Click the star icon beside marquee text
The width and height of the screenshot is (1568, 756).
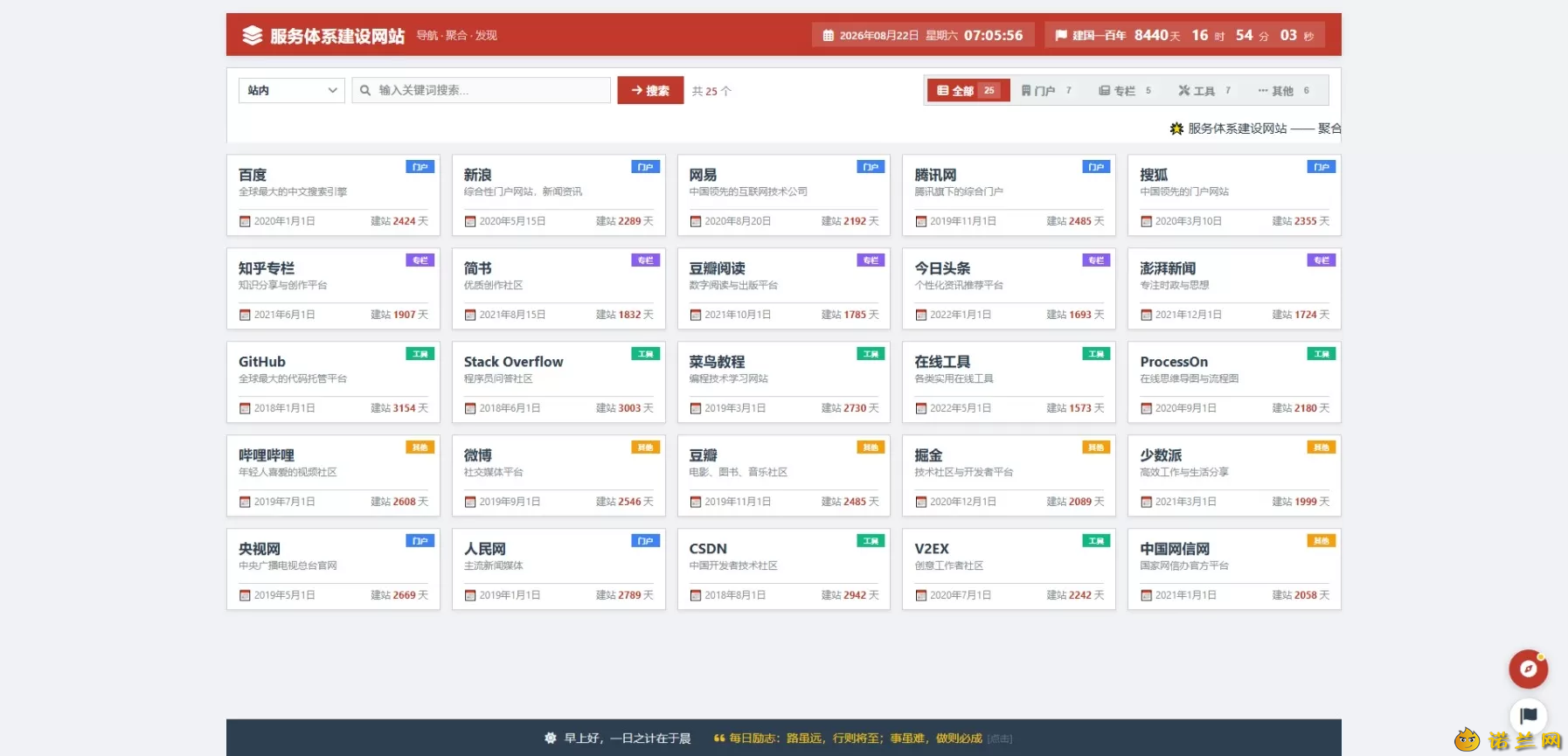1176,128
